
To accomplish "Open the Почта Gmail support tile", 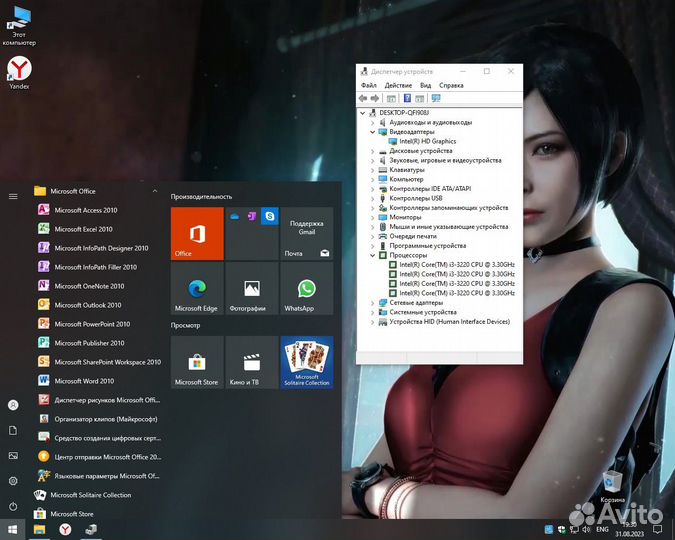I will coord(307,233).
